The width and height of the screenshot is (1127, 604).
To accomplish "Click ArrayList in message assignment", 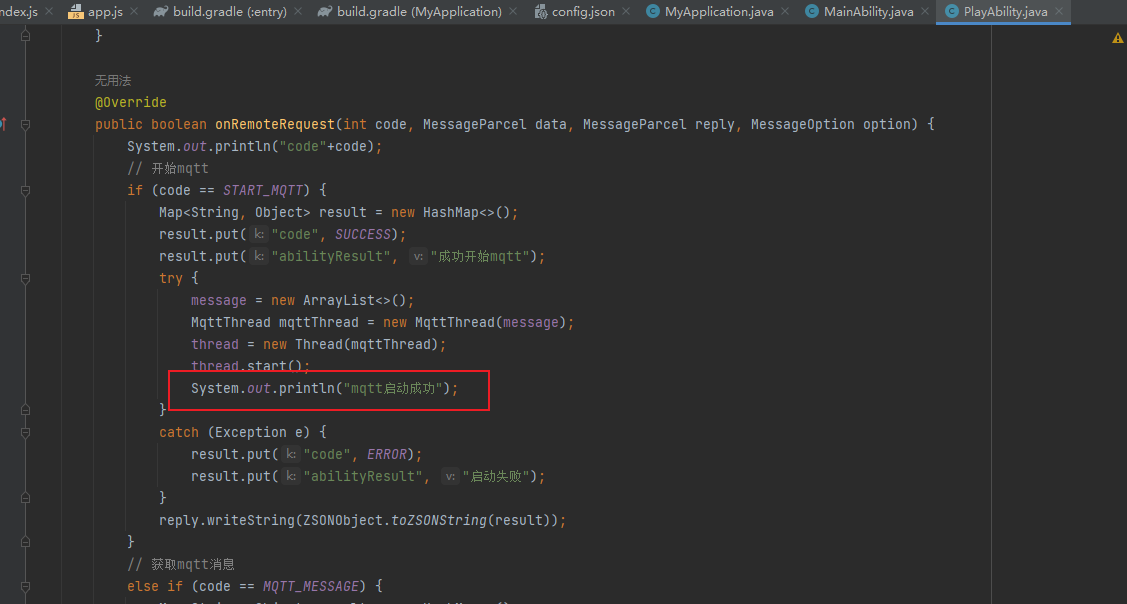I will [339, 300].
